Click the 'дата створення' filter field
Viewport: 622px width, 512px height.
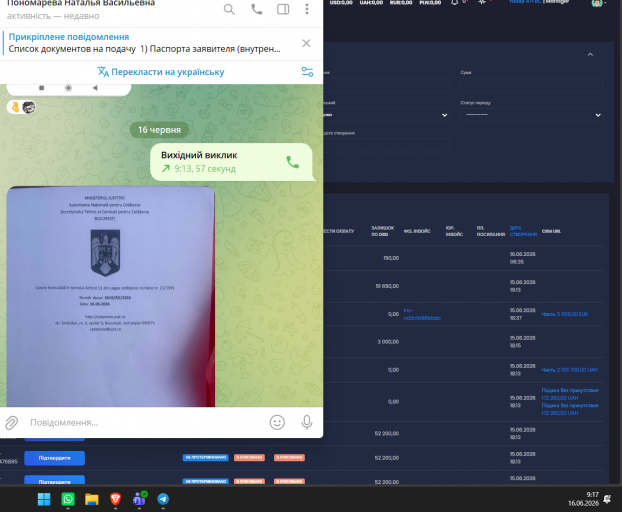tap(386, 145)
